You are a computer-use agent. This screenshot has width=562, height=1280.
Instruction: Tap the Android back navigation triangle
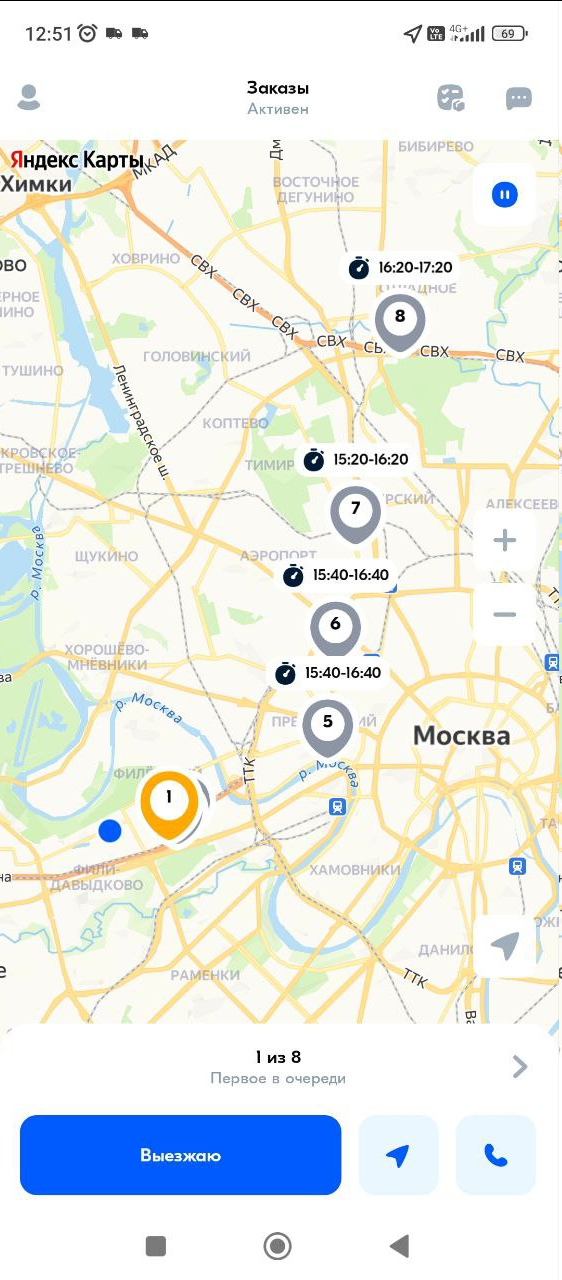pos(400,1245)
